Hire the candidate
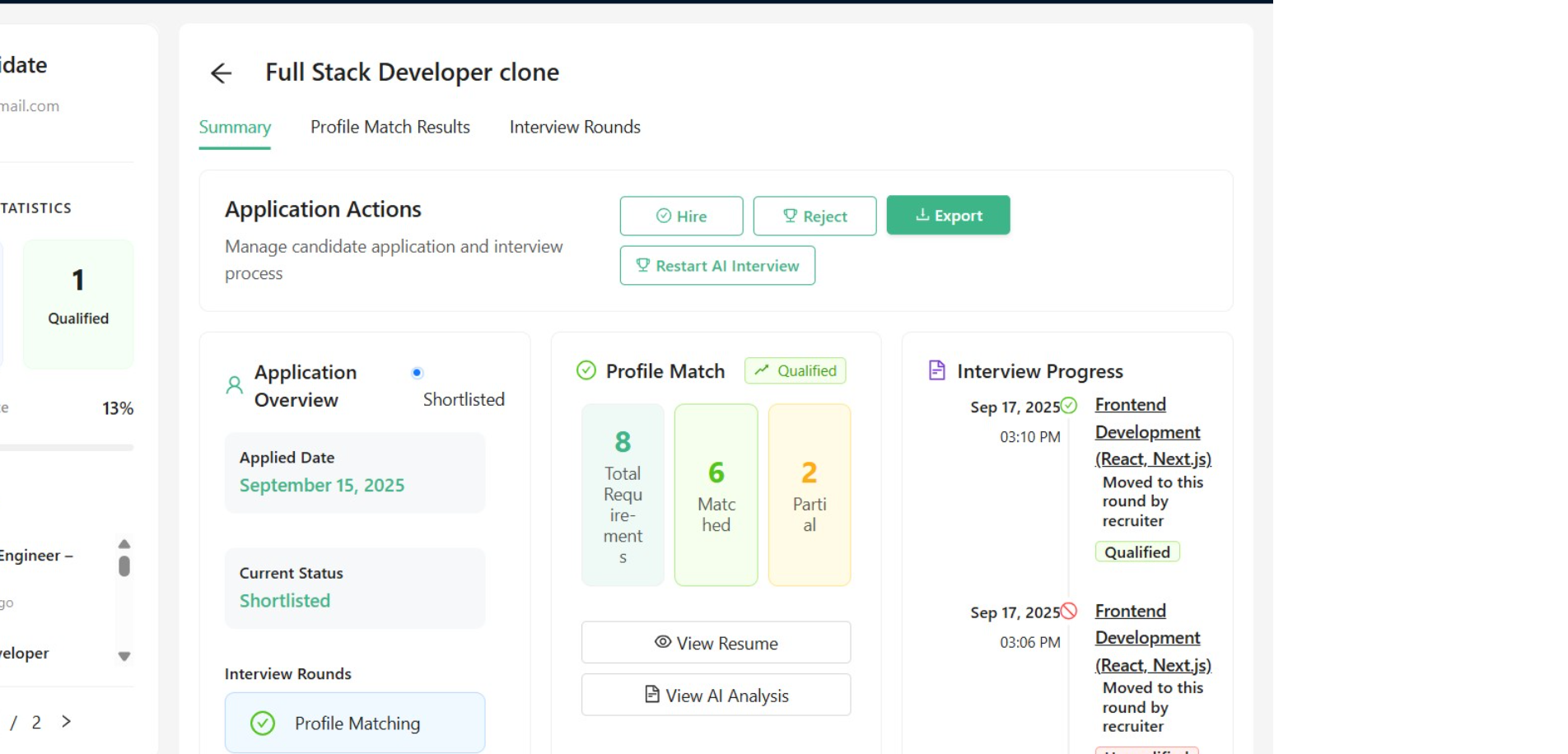The height and width of the screenshot is (754, 1568). coord(681,216)
